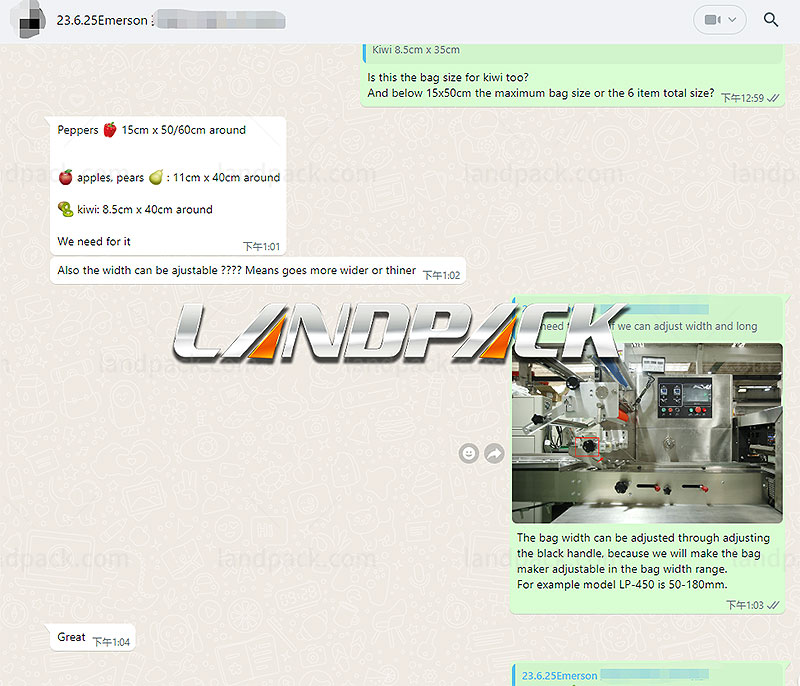The image size is (800, 686).
Task: Click the red apple emoji in message
Action: [x=65, y=178]
